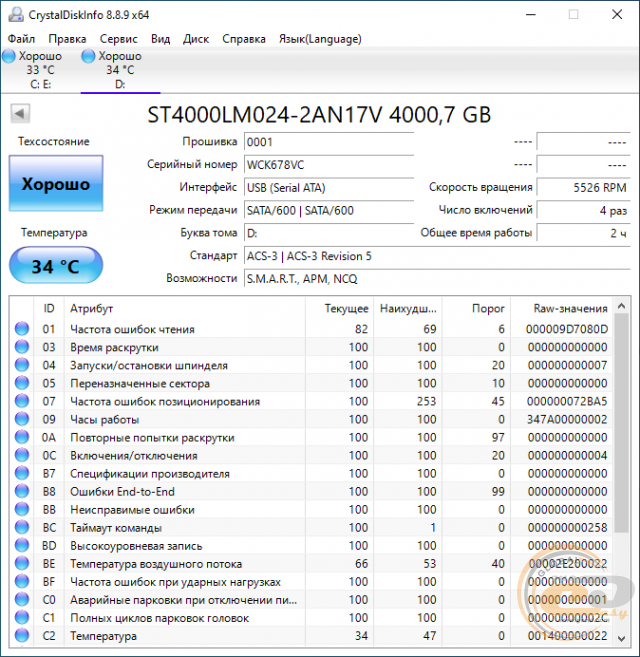Viewport: 640px width, 657px height.
Task: Click status orb for attribute 0C
Action: tap(22, 455)
